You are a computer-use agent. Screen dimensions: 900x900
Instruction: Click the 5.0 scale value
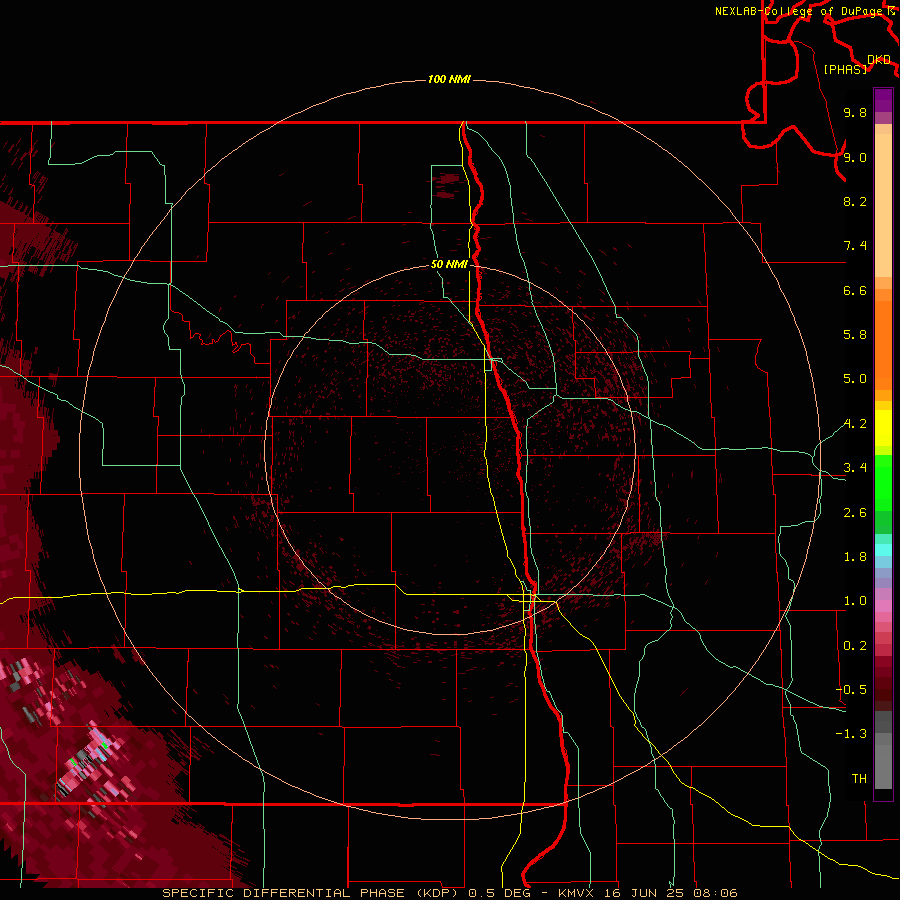(x=855, y=379)
